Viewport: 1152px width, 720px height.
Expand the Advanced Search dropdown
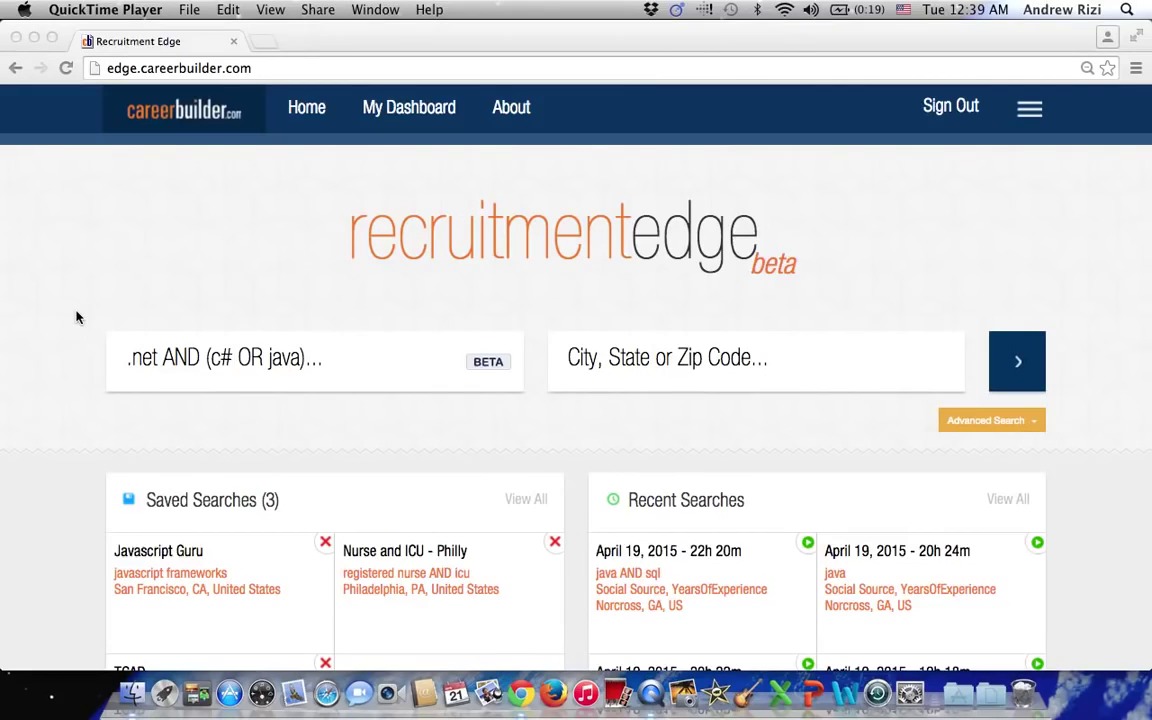tap(991, 420)
